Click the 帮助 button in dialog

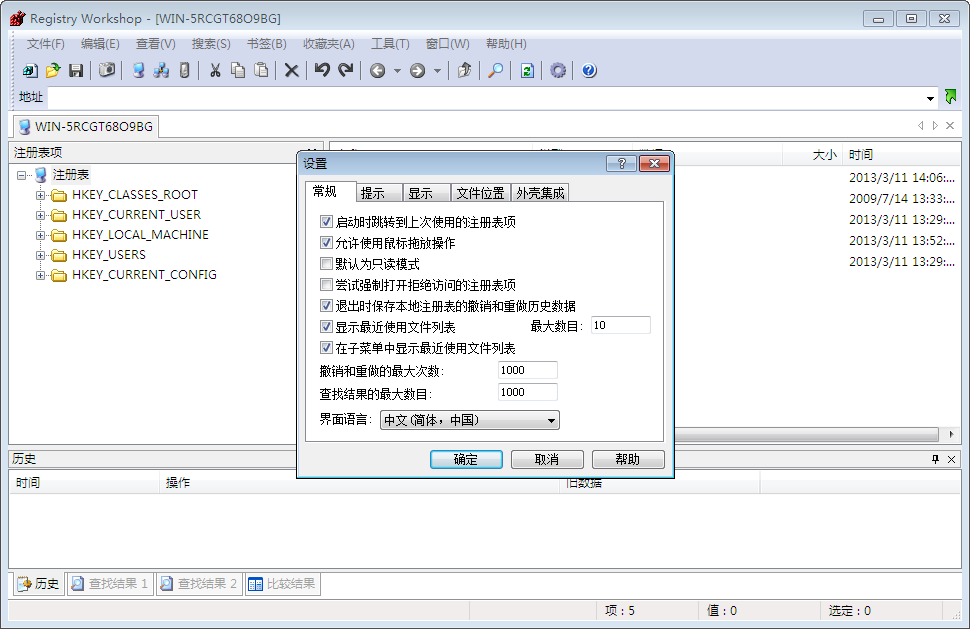628,460
